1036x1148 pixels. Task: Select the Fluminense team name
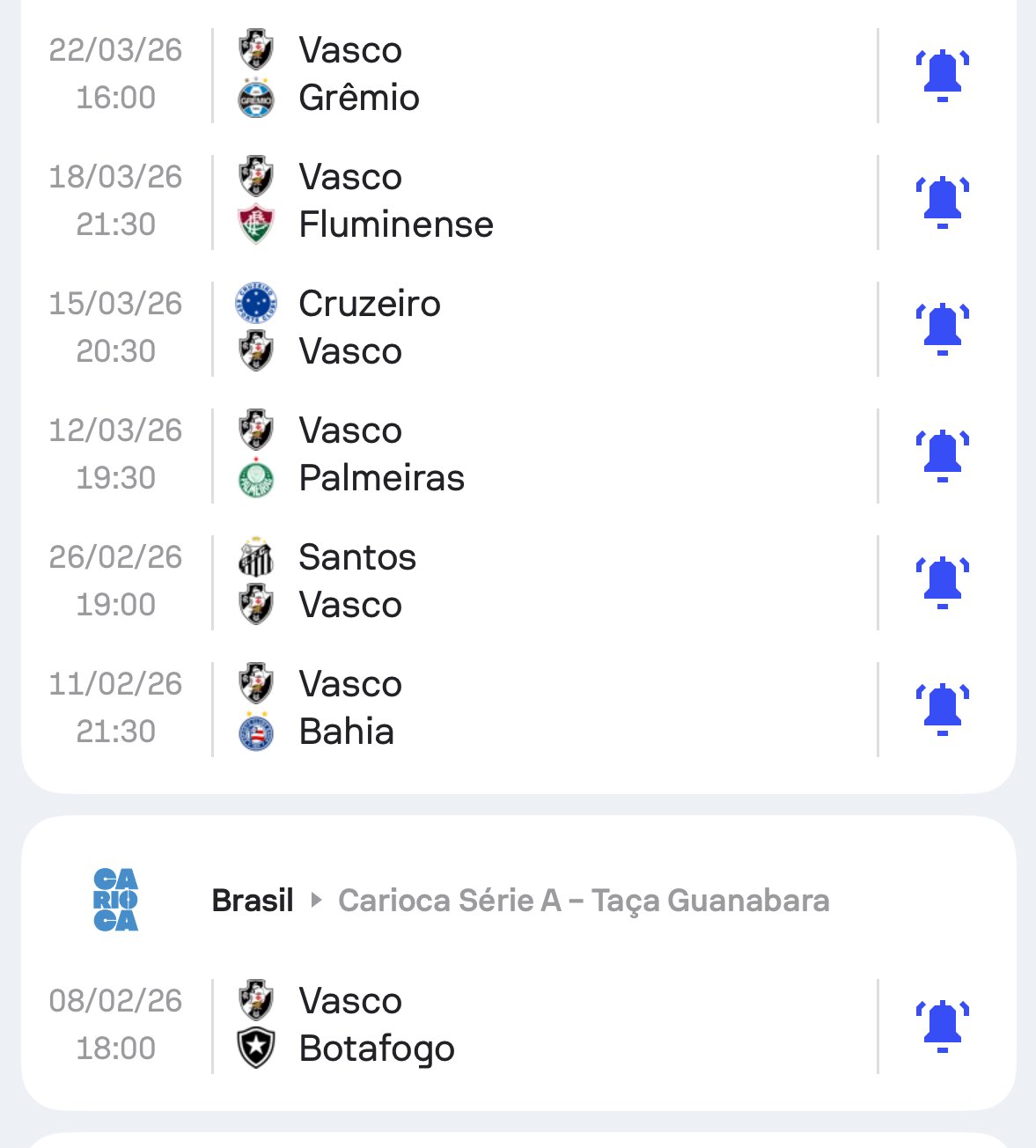396,224
